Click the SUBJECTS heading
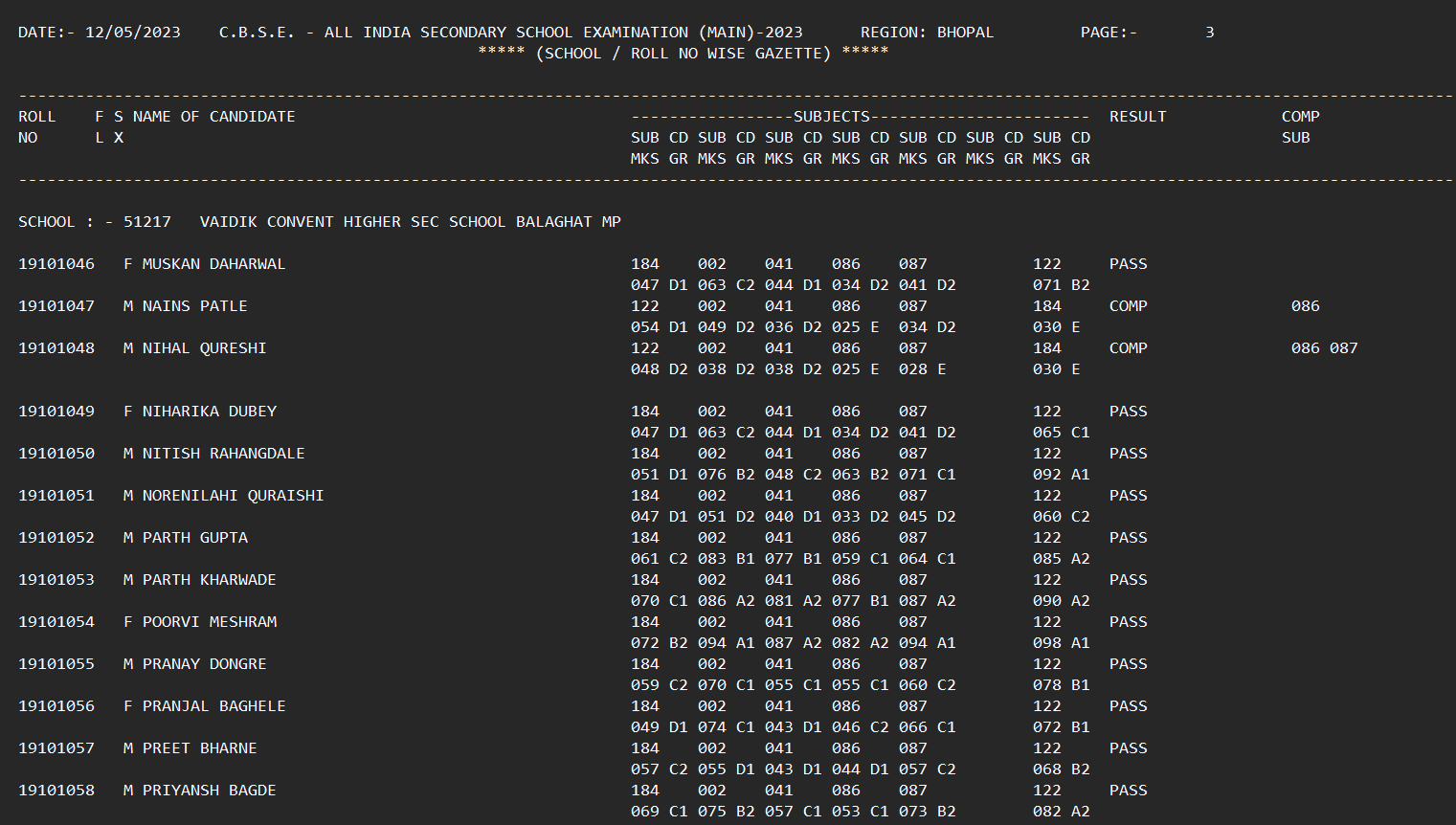Viewport: 1456px width, 825px height. 831,117
